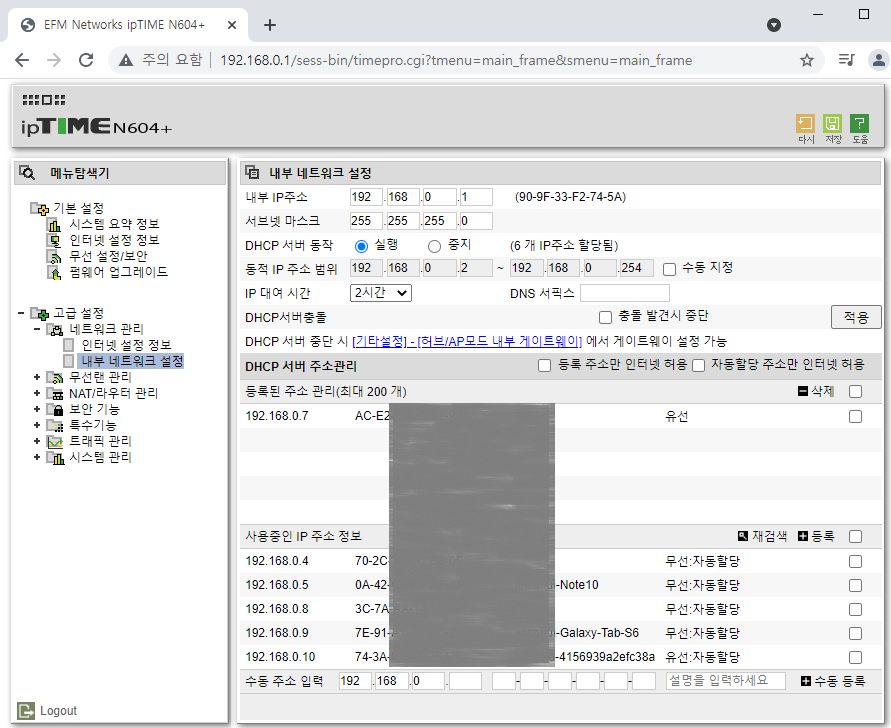
Task: Check 등록 주소만 인터넷 허용
Action: pyautogui.click(x=544, y=365)
